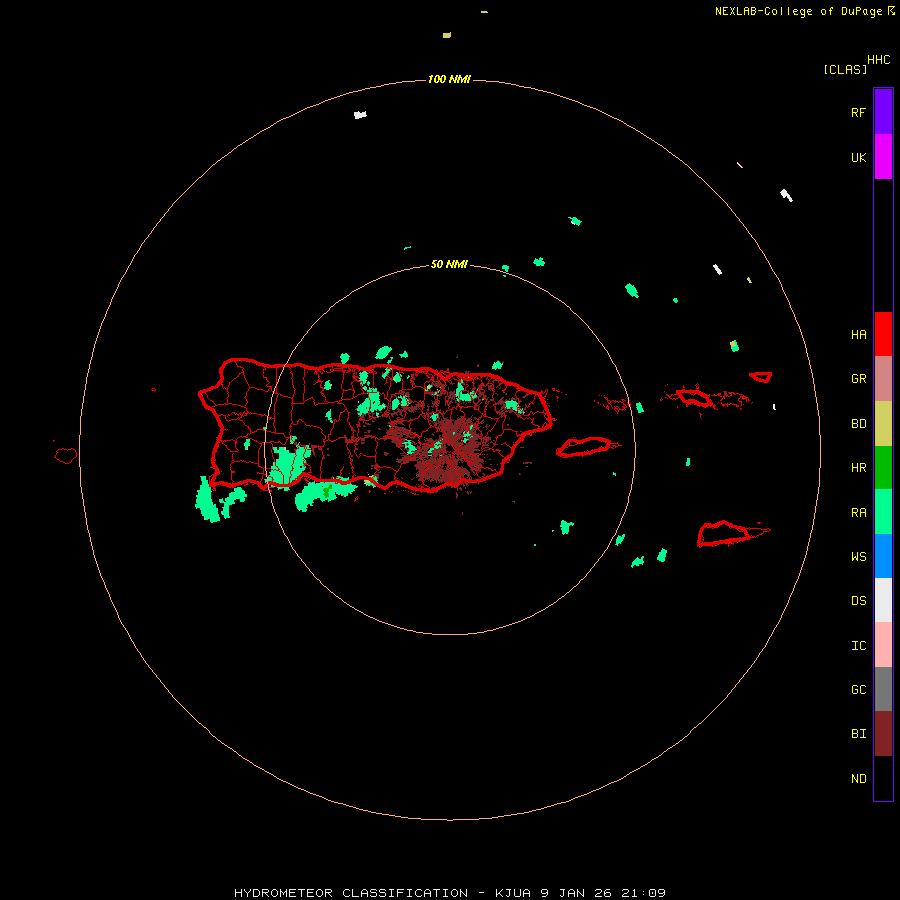The image size is (900, 900).
Task: Select the IC light pink legend swatch
Action: 883,645
